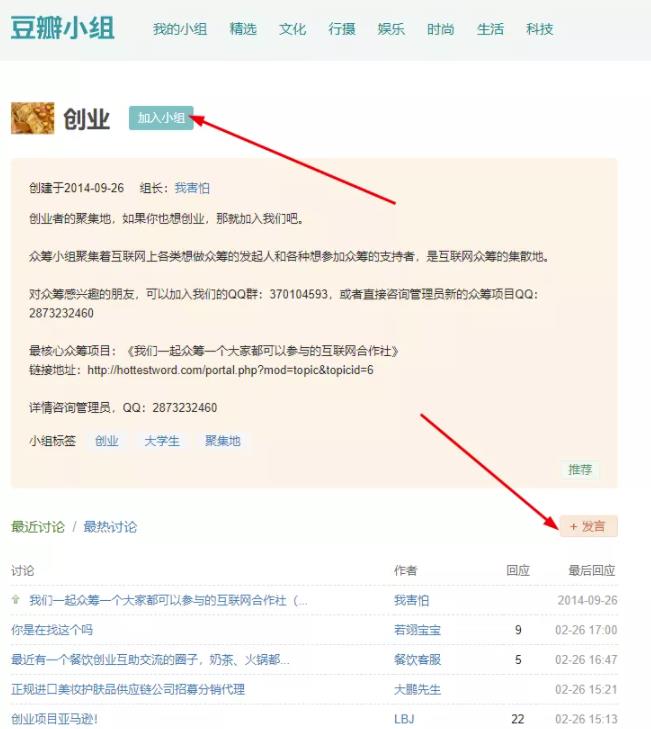Switch to the 最近讨论 tab
Screen dimensions: 651x729
coord(38,527)
